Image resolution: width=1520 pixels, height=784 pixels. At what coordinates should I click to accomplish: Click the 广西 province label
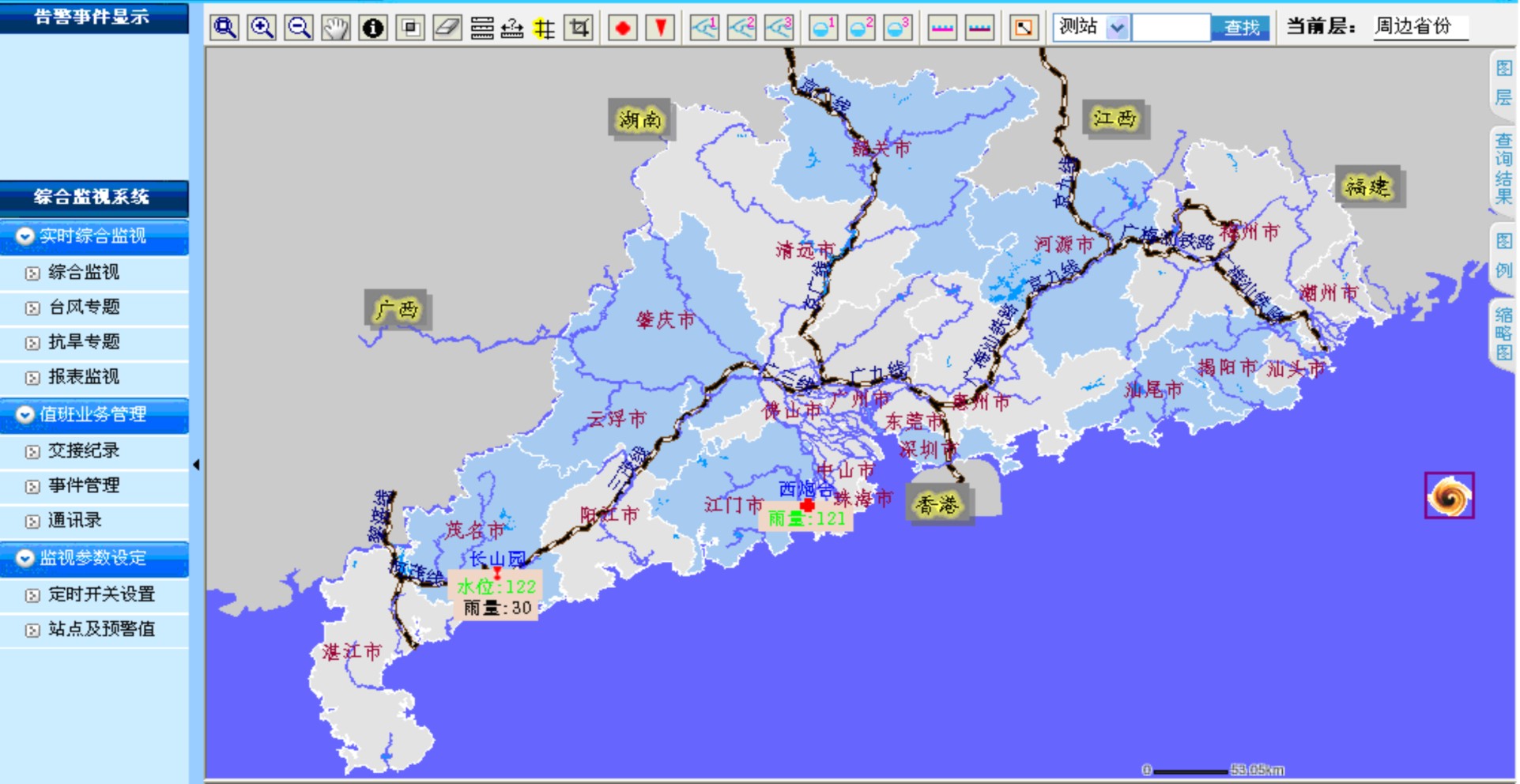[x=397, y=309]
